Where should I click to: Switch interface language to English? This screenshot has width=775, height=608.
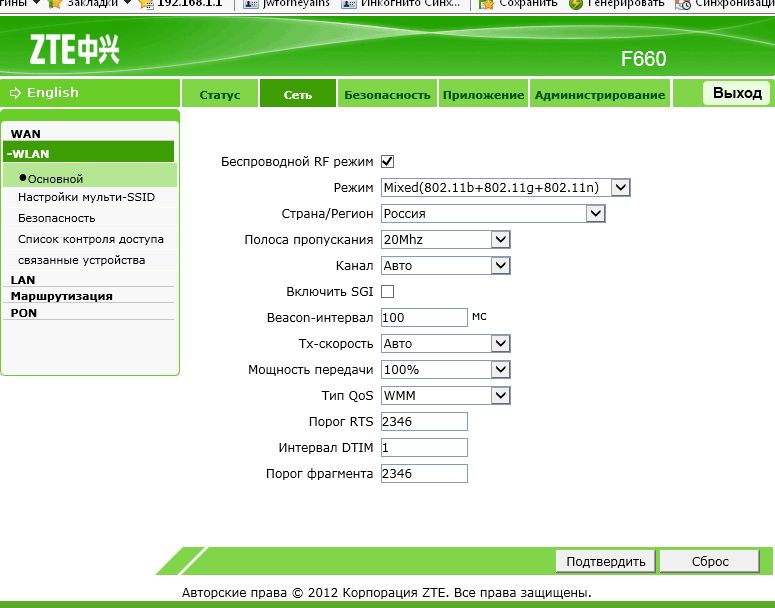tap(52, 92)
